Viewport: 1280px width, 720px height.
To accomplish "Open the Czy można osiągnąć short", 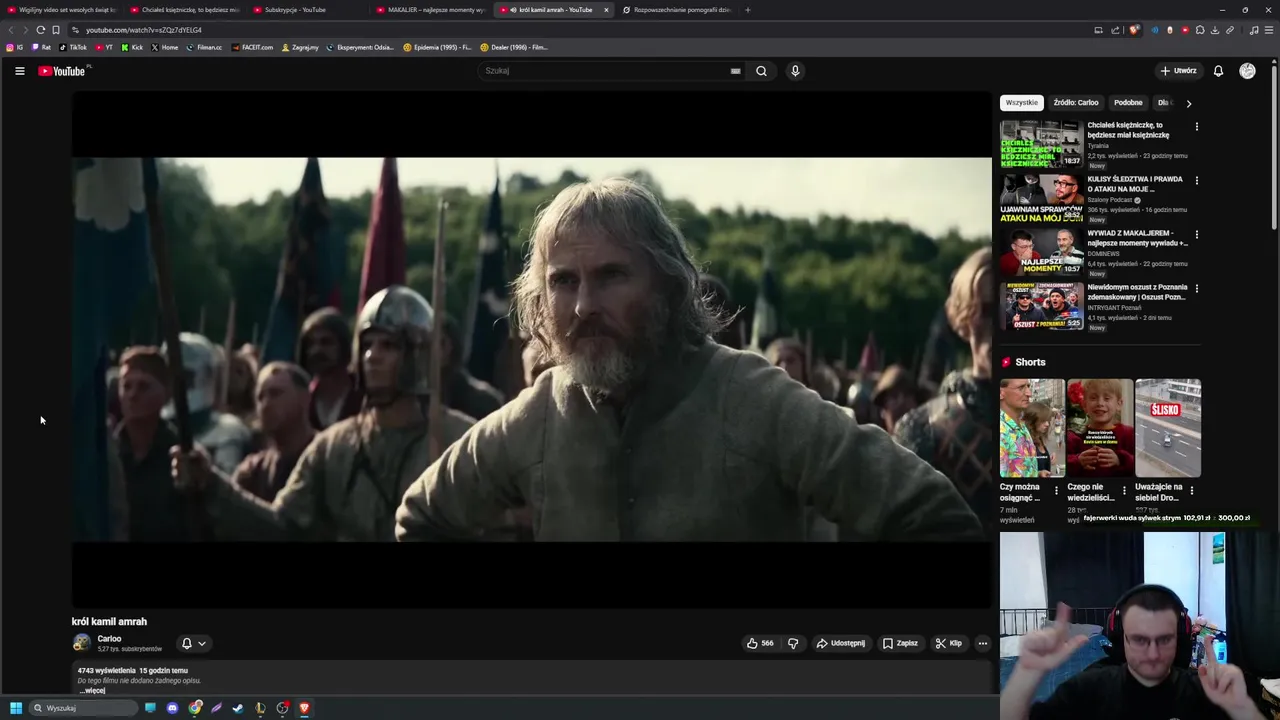I will click(1032, 428).
